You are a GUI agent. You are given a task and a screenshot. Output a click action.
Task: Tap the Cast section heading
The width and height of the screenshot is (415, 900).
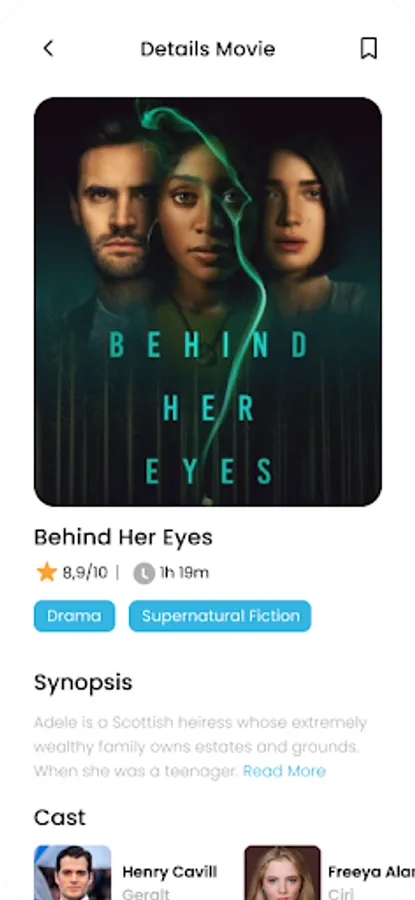[60, 817]
